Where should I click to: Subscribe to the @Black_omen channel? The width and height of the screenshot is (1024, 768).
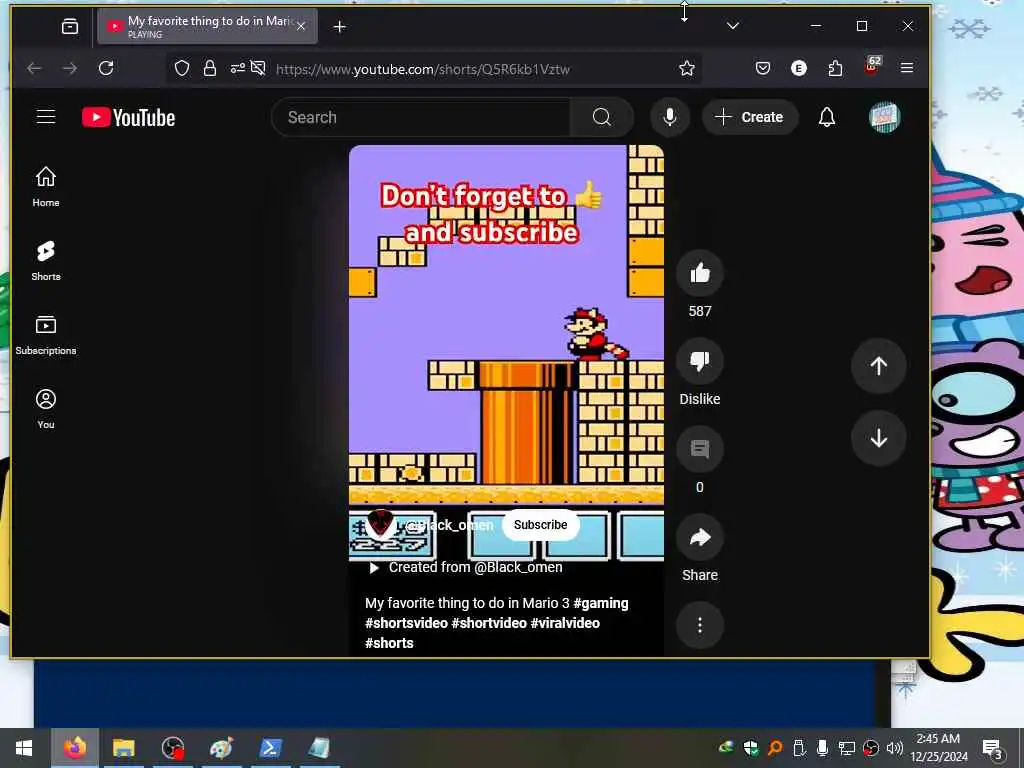coord(540,525)
